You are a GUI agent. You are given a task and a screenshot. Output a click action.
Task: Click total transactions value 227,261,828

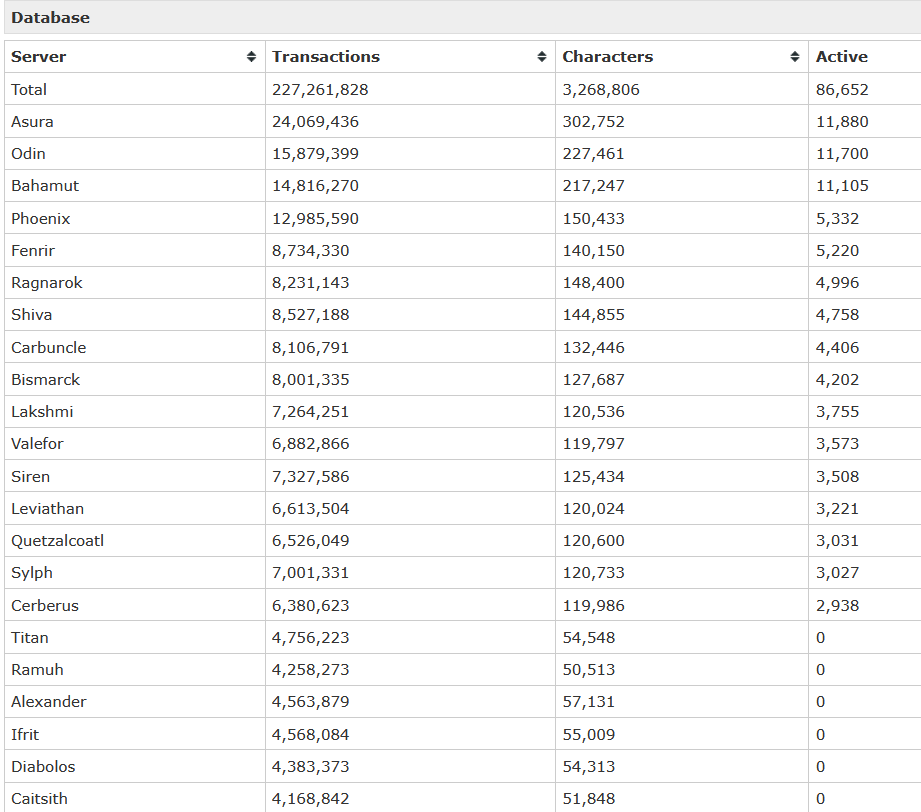[x=320, y=89]
